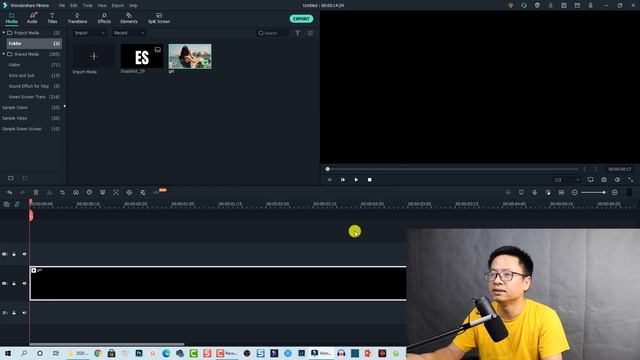
Task: Click the Manage Tracks icon on timeline
Action: [x=7, y=204]
